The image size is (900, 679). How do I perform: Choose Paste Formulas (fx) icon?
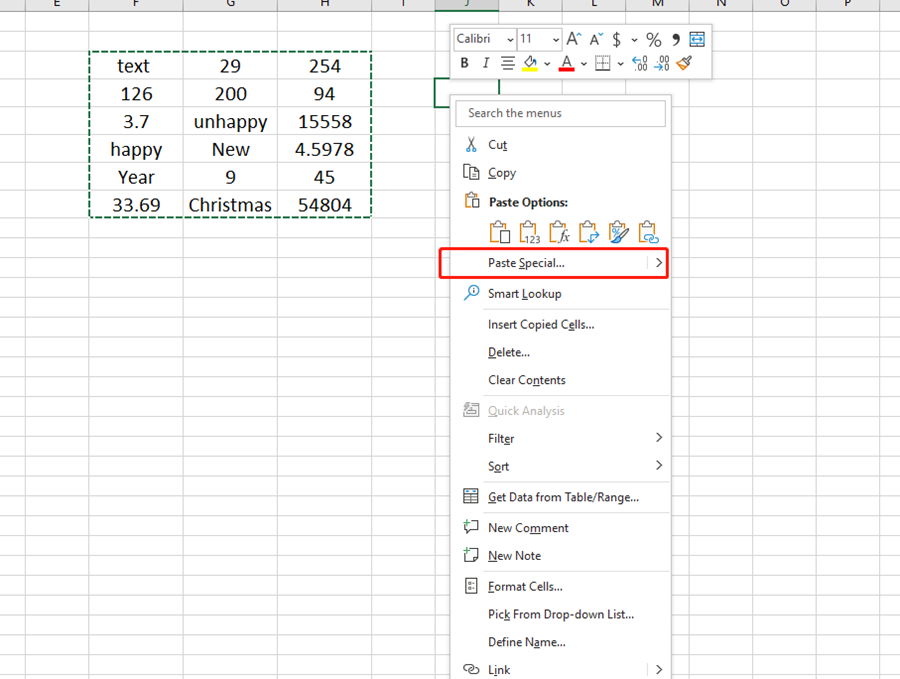coord(559,232)
